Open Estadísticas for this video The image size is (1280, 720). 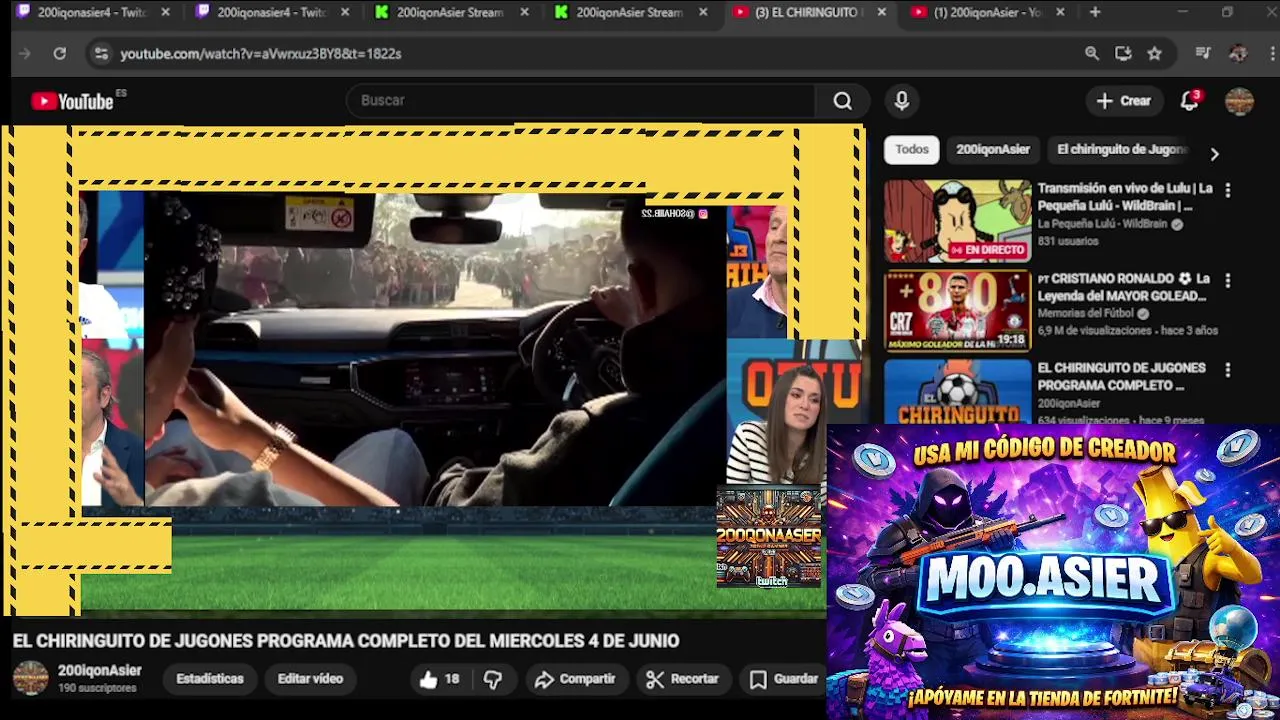click(210, 679)
